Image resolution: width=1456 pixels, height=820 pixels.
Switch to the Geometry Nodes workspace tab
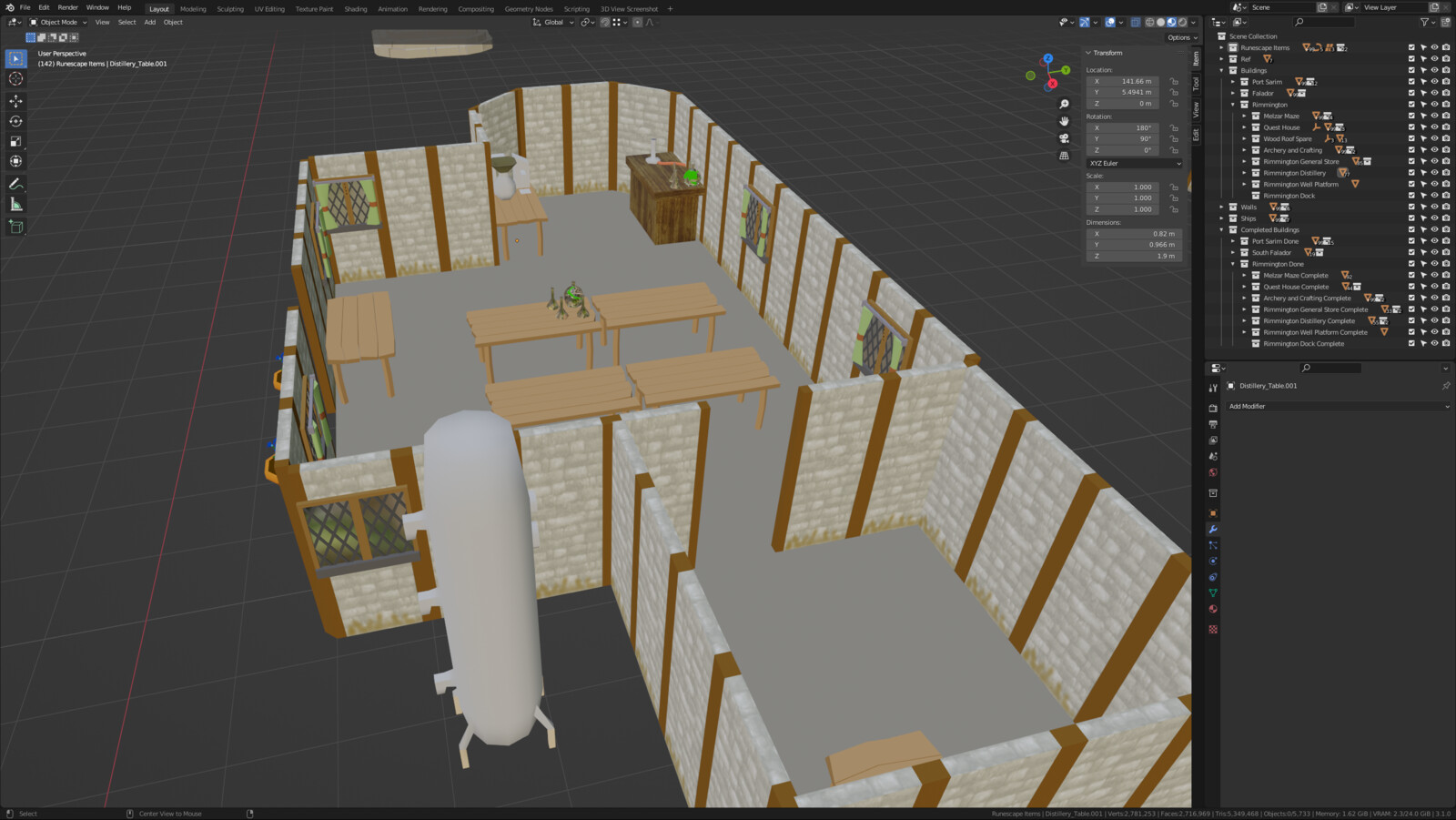click(529, 9)
